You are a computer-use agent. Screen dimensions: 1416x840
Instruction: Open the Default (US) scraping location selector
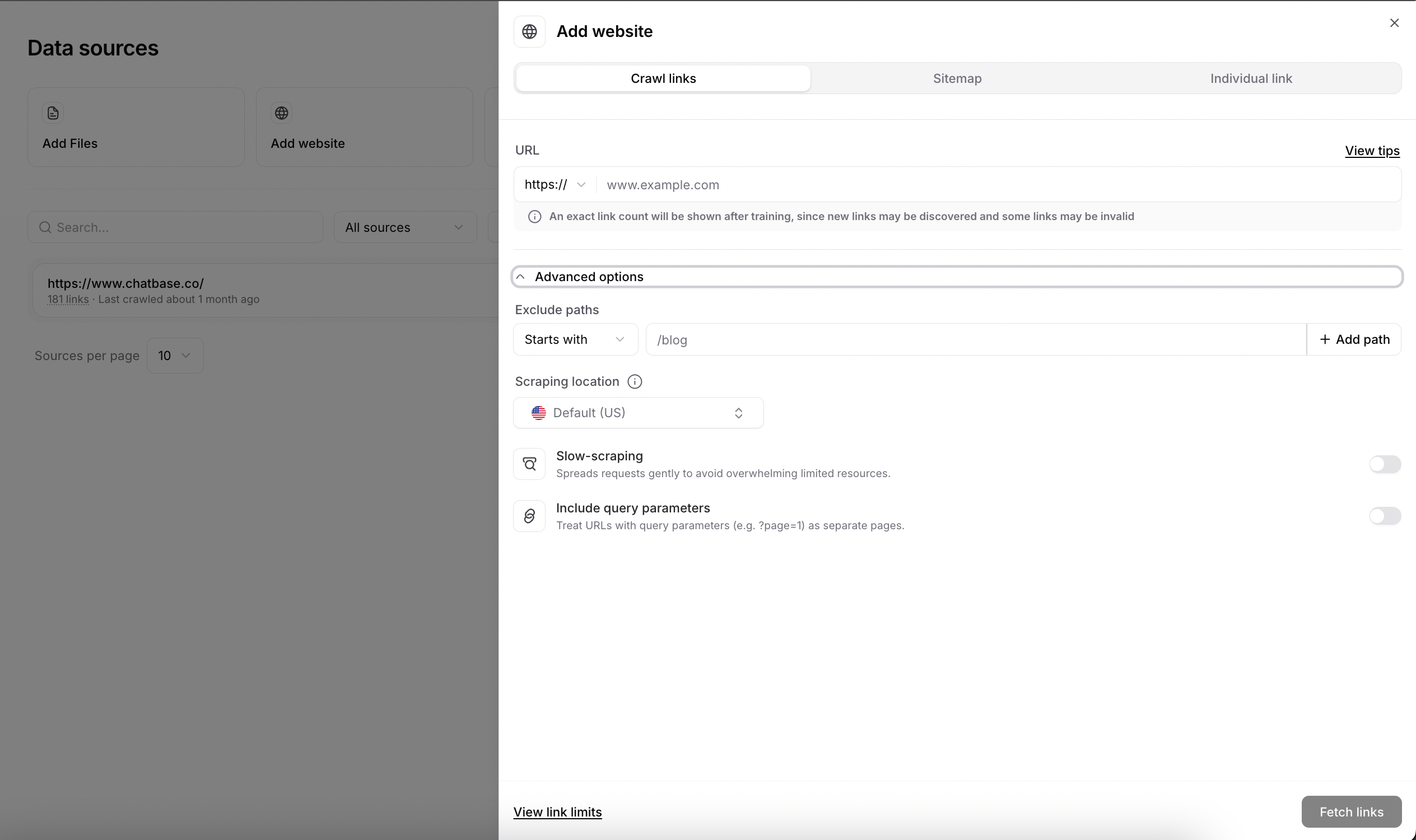point(638,413)
